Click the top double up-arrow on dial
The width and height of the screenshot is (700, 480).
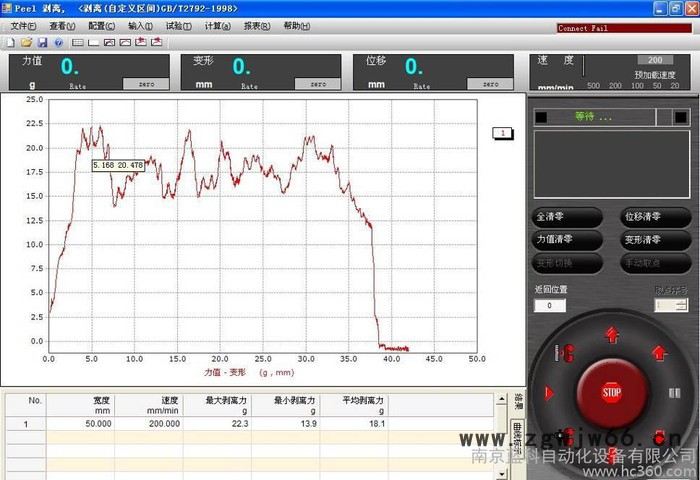[x=612, y=334]
